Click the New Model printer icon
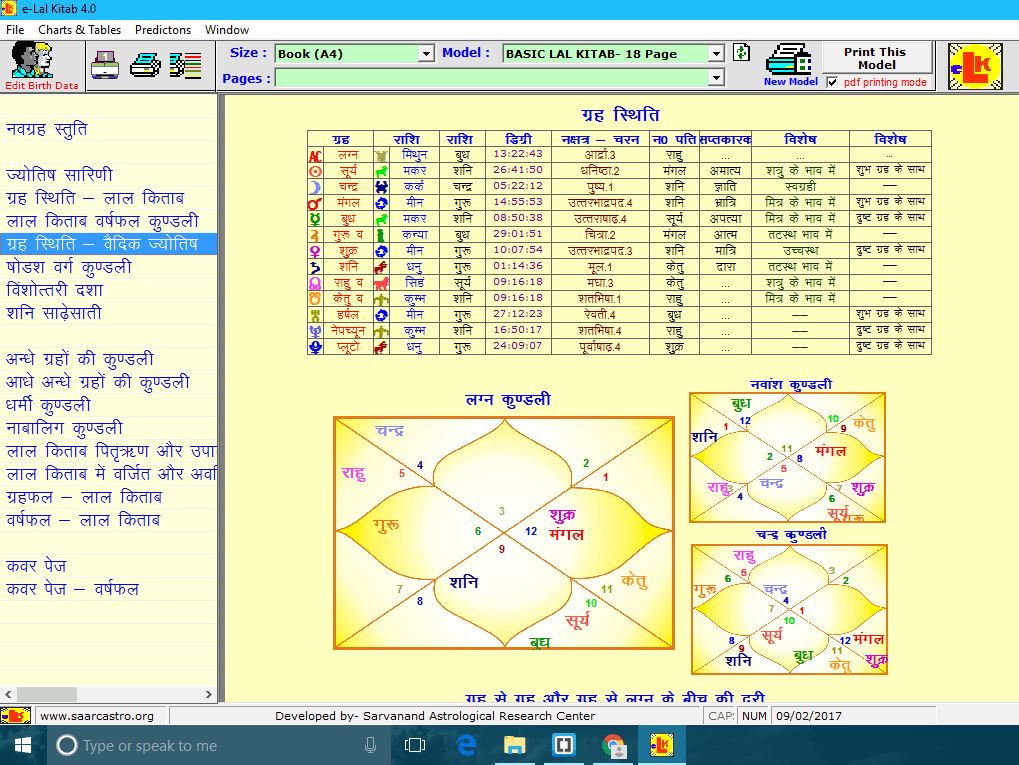This screenshot has height=765, width=1019. (x=790, y=66)
